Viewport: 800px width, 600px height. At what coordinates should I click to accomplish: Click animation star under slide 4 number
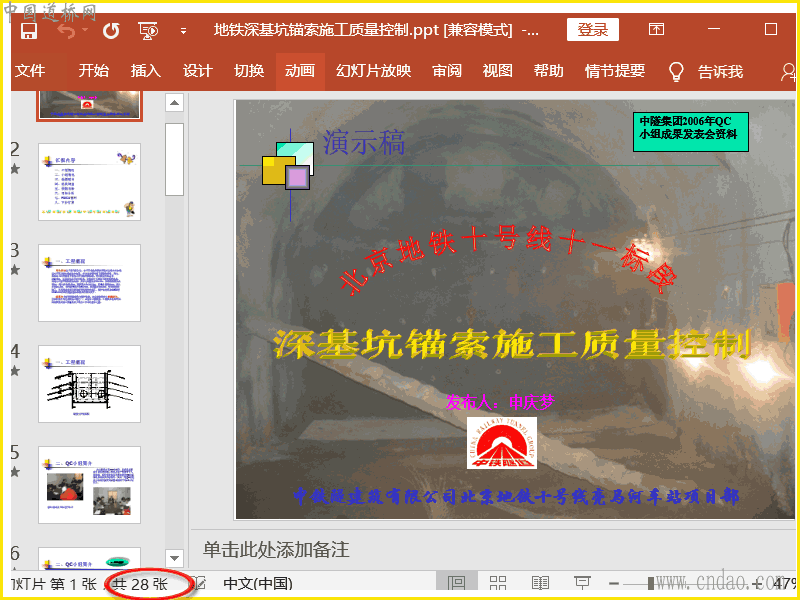tap(15, 370)
